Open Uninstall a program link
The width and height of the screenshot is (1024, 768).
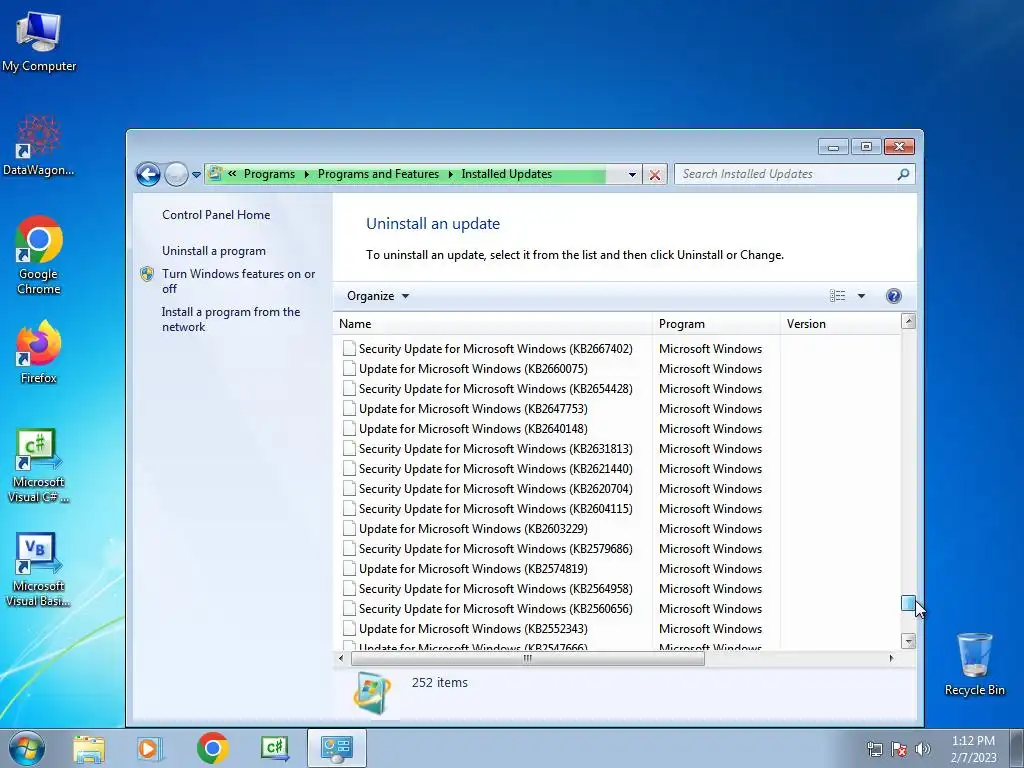click(214, 251)
